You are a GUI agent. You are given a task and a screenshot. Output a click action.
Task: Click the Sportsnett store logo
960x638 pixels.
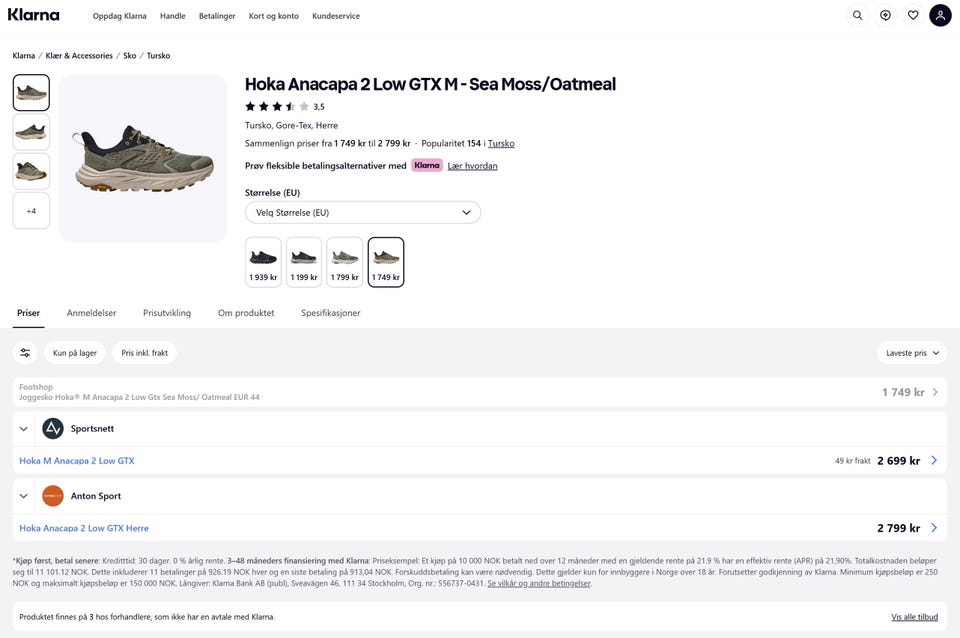(x=53, y=429)
